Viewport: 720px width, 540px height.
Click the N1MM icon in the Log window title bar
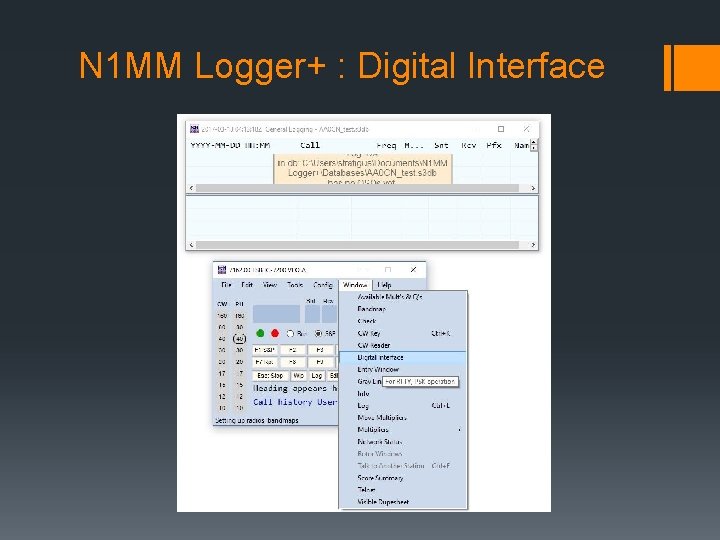tap(194, 129)
